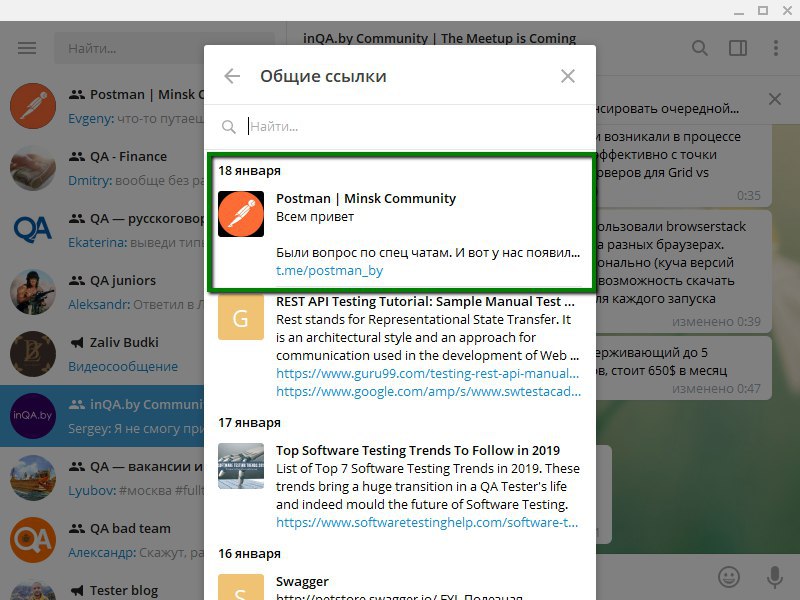
Task: Open the softwaretestinghelp.com link
Action: point(427,522)
